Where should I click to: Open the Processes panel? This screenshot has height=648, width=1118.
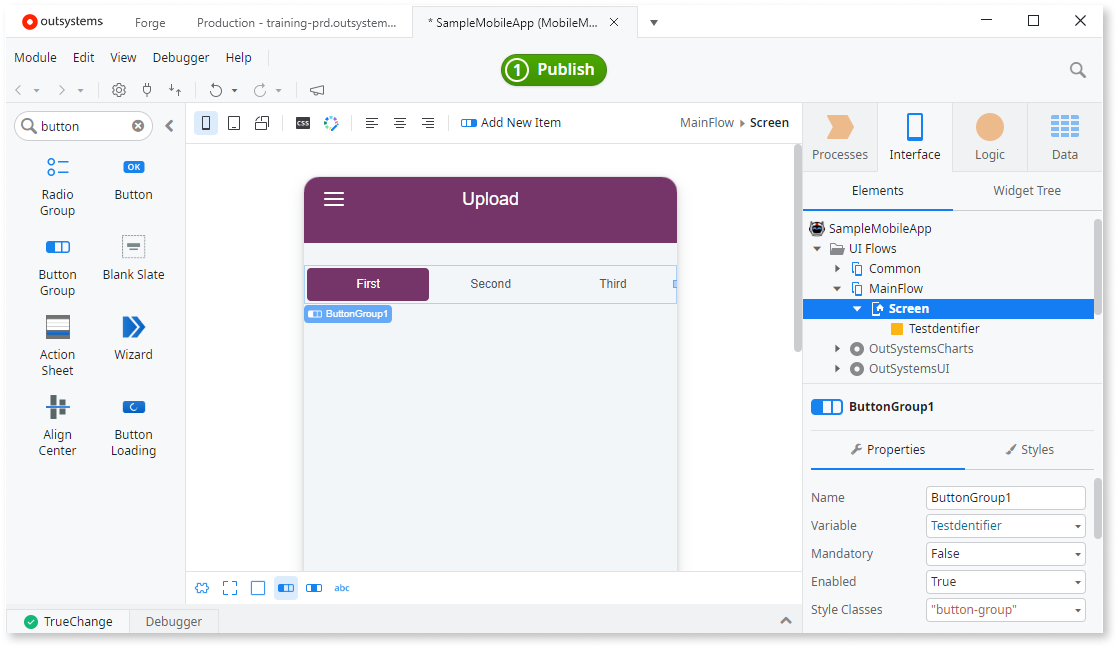click(x=839, y=135)
